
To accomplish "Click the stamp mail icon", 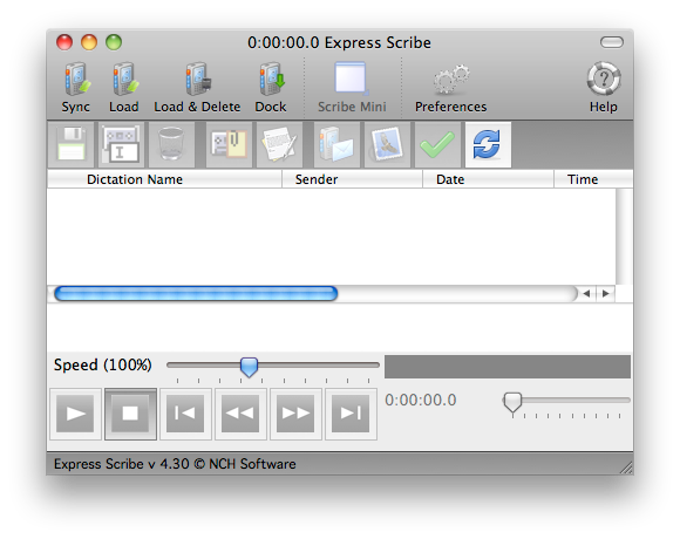I will click(x=387, y=145).
